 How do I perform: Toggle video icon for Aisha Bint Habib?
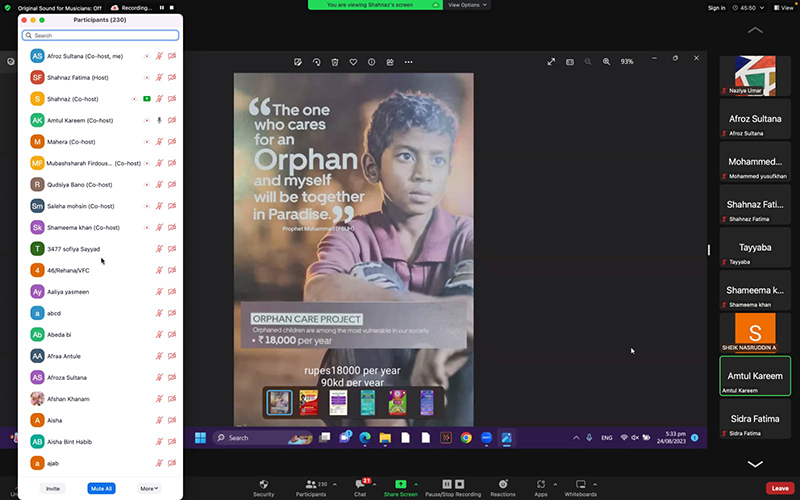[172, 442]
